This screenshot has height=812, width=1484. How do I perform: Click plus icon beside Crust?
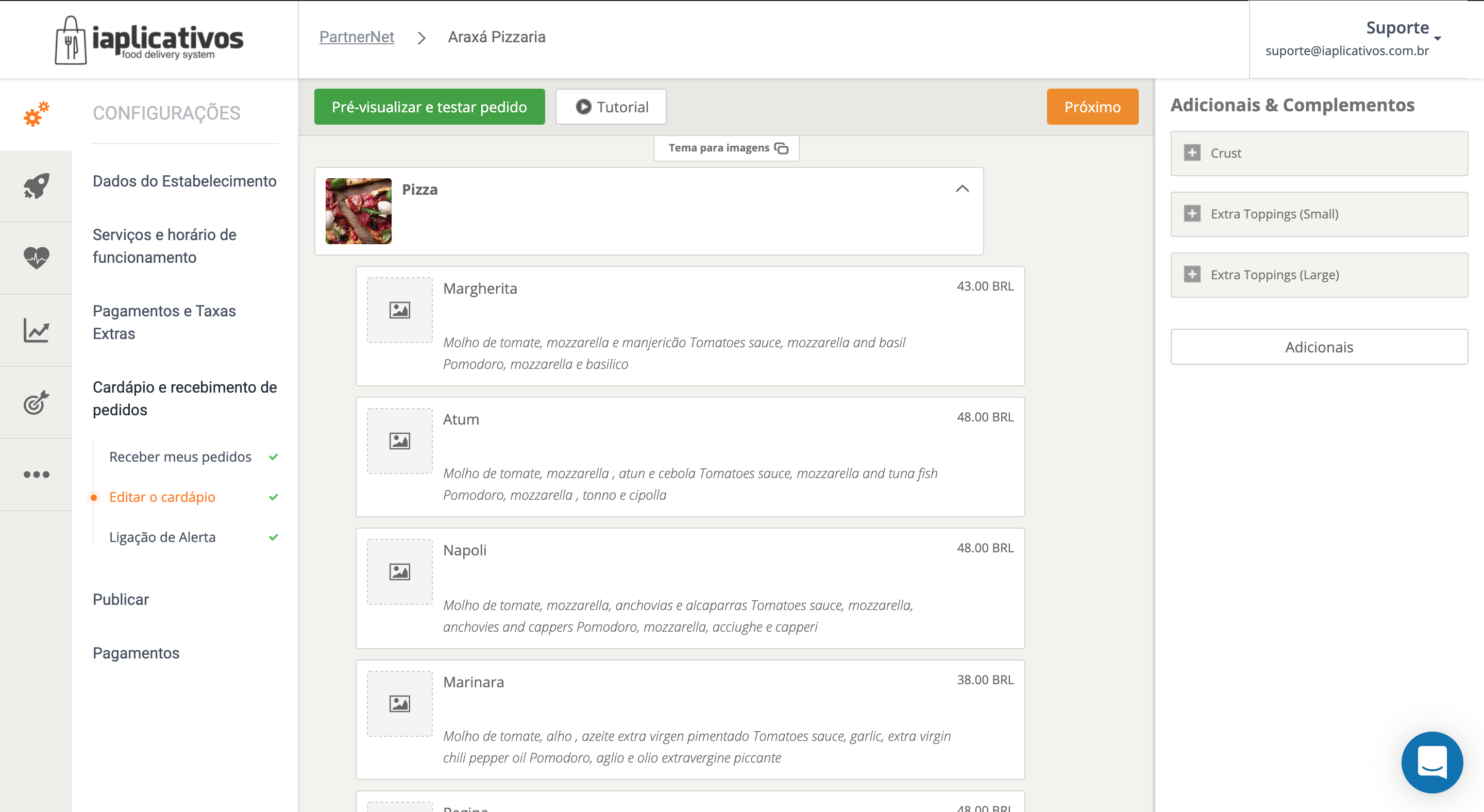pos(1192,153)
